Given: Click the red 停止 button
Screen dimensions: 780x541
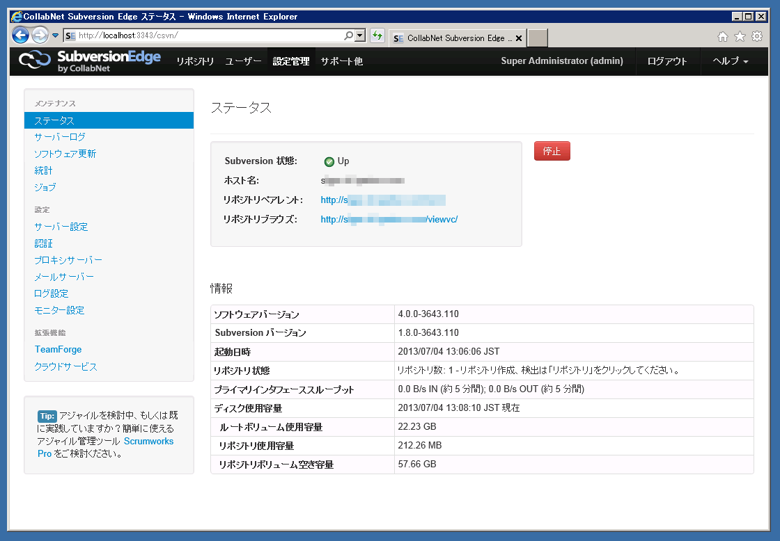Looking at the screenshot, I should click(552, 151).
